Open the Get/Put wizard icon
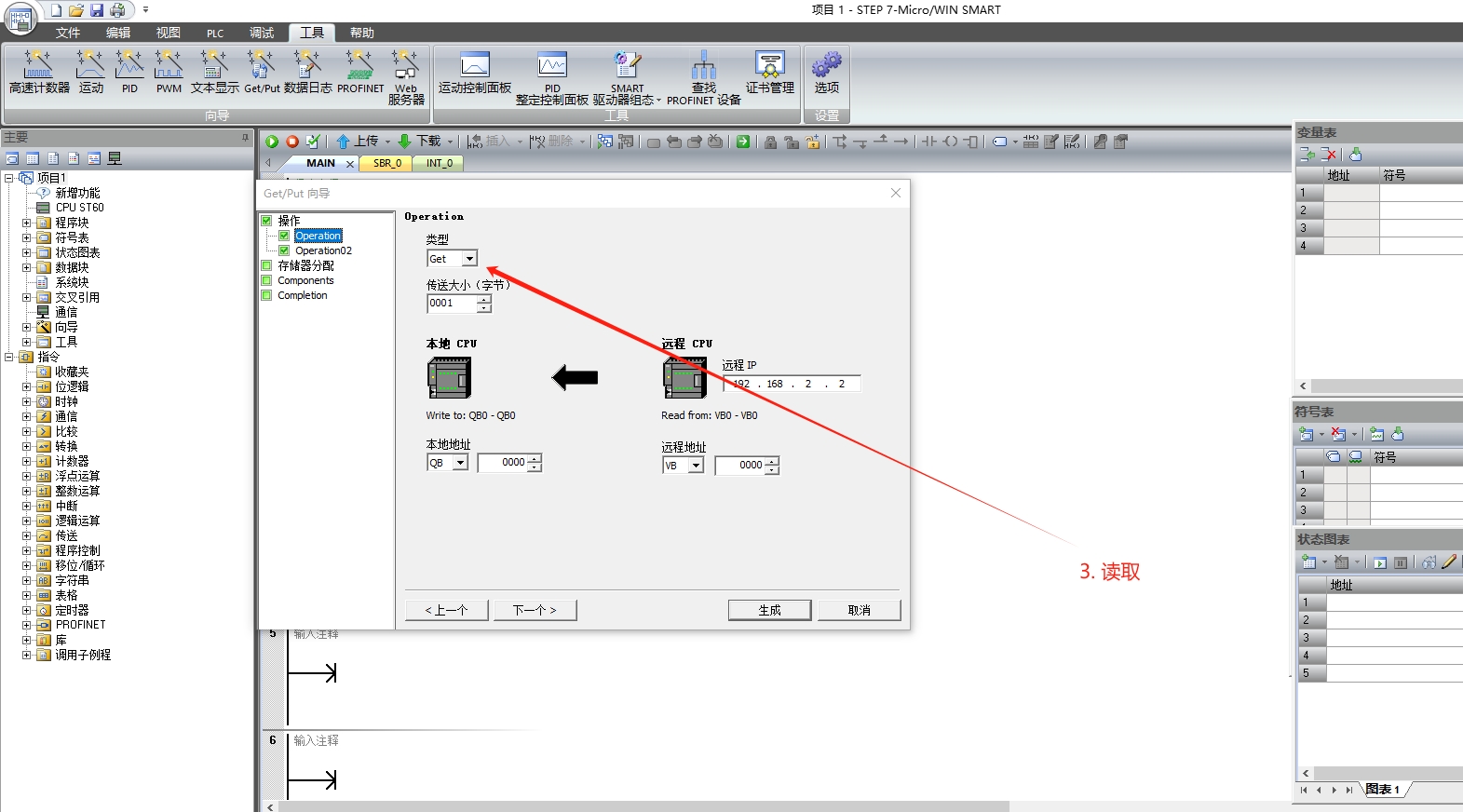The height and width of the screenshot is (812, 1463). point(262,72)
